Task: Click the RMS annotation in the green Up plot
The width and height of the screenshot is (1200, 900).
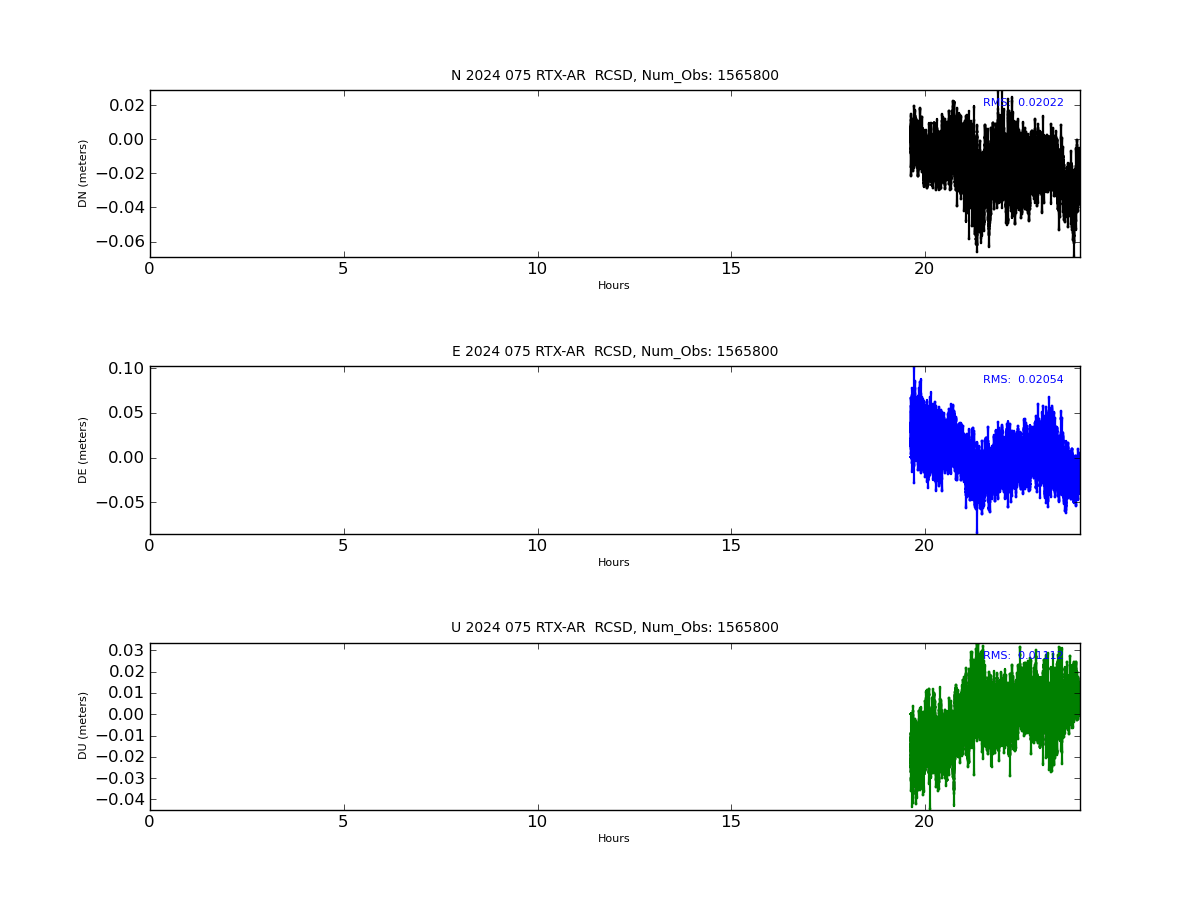Action: pos(1023,655)
